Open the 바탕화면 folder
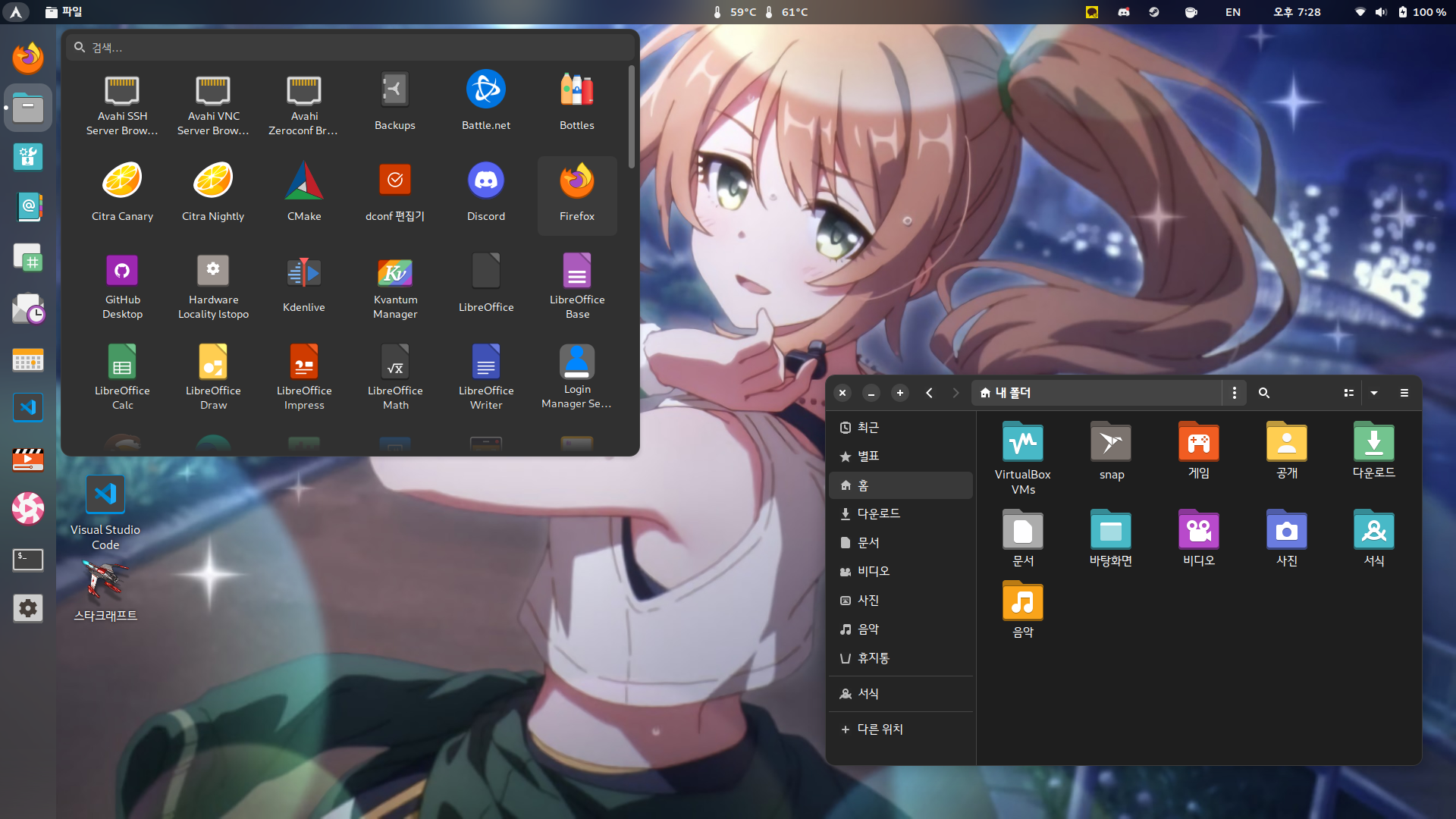Screen dimensions: 1456x819 (1111, 538)
